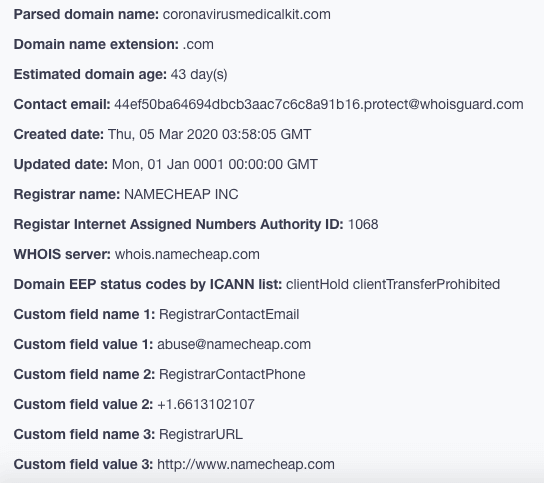Select the NAMECHEAP INC registrar name
Screen dimensions: 544x483
(x=181, y=194)
